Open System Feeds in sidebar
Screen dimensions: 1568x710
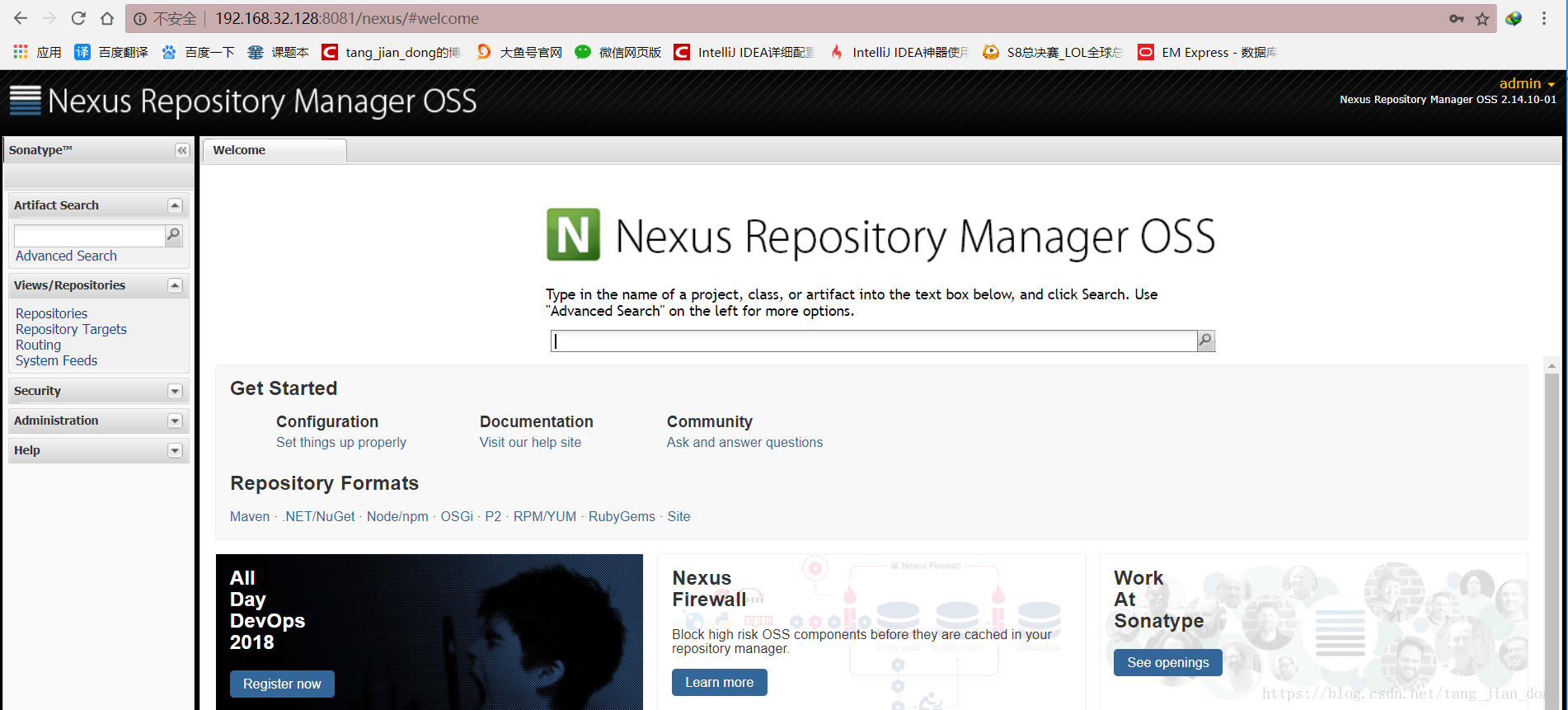pyautogui.click(x=56, y=360)
